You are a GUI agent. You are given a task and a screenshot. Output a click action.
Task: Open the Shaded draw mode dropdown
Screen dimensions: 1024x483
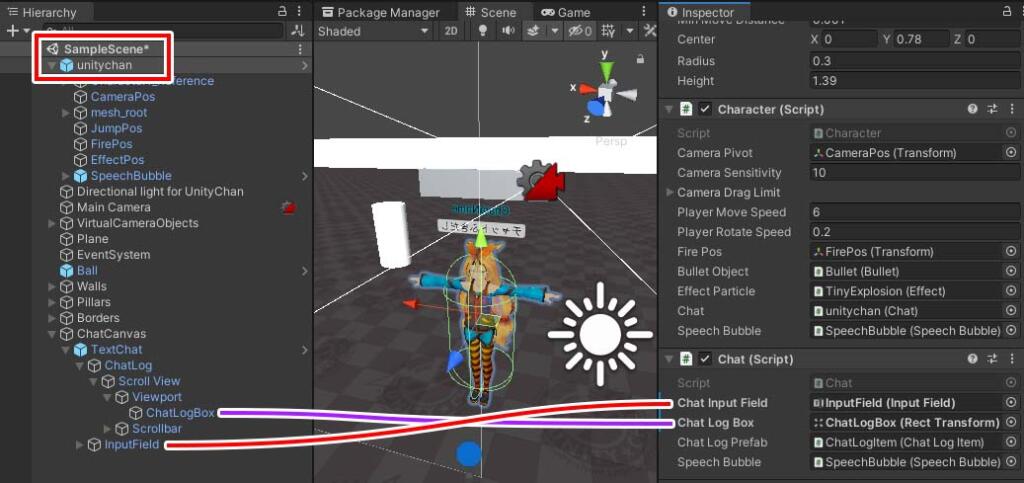pos(373,31)
